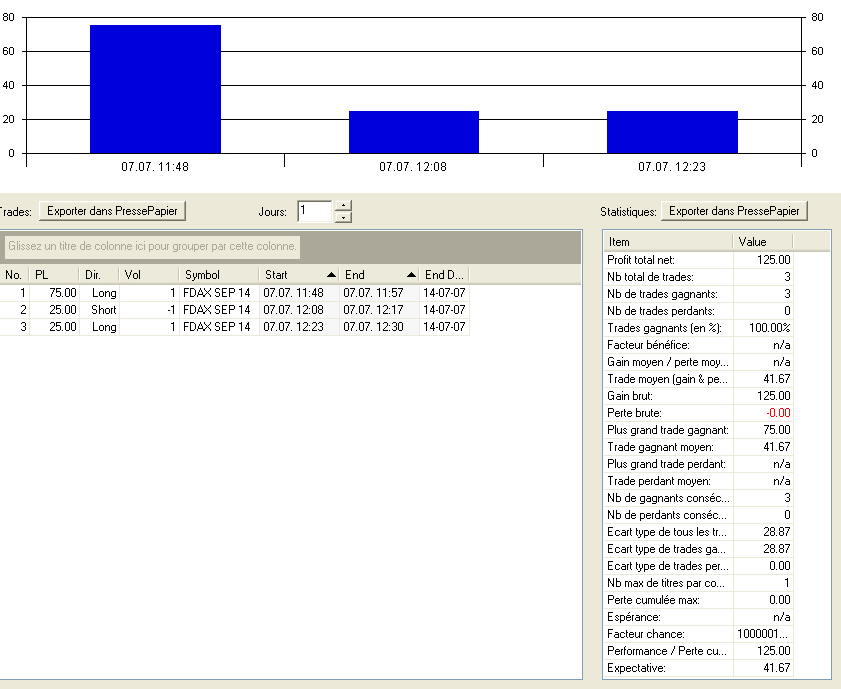Click the Symbol column header

[218, 274]
